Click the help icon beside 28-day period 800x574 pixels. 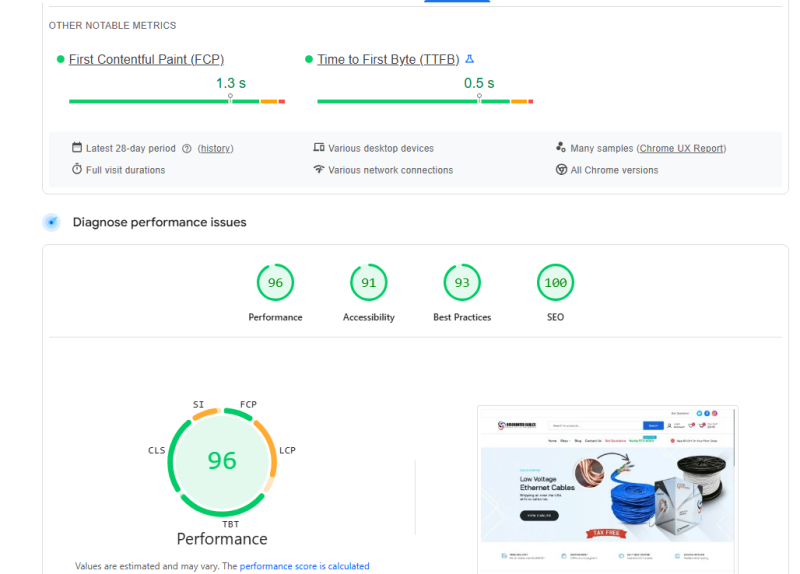pos(187,148)
